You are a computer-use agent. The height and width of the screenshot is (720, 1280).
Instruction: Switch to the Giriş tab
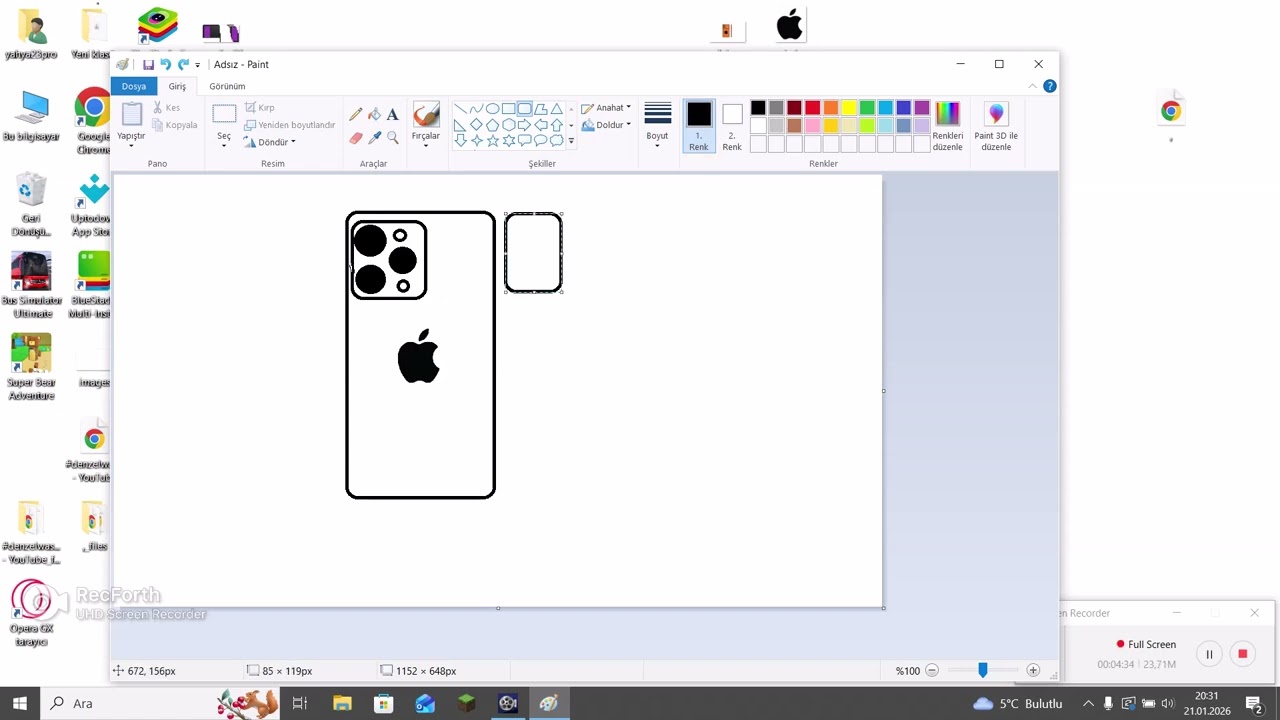(x=177, y=86)
